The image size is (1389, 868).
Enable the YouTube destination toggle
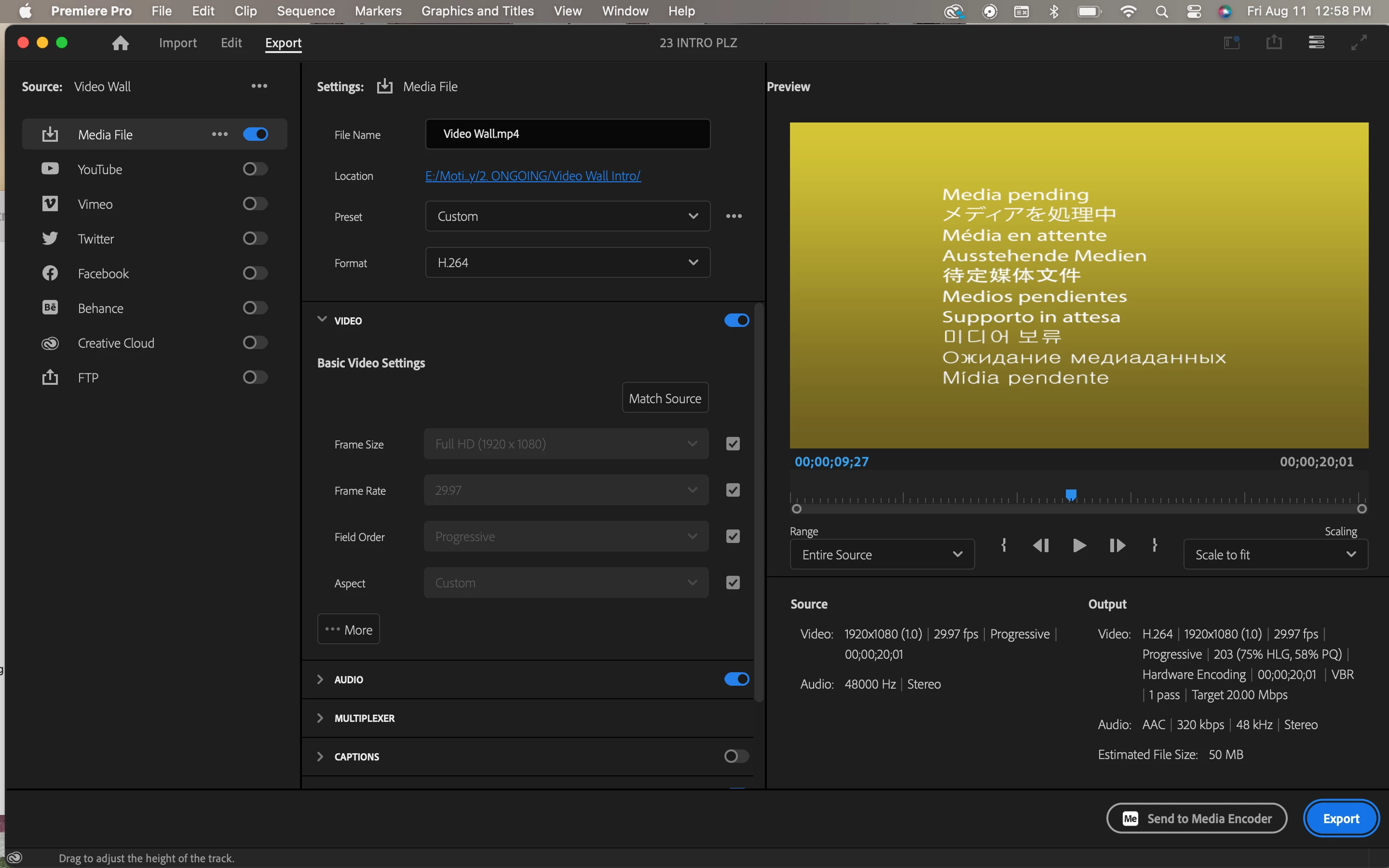coord(255,169)
